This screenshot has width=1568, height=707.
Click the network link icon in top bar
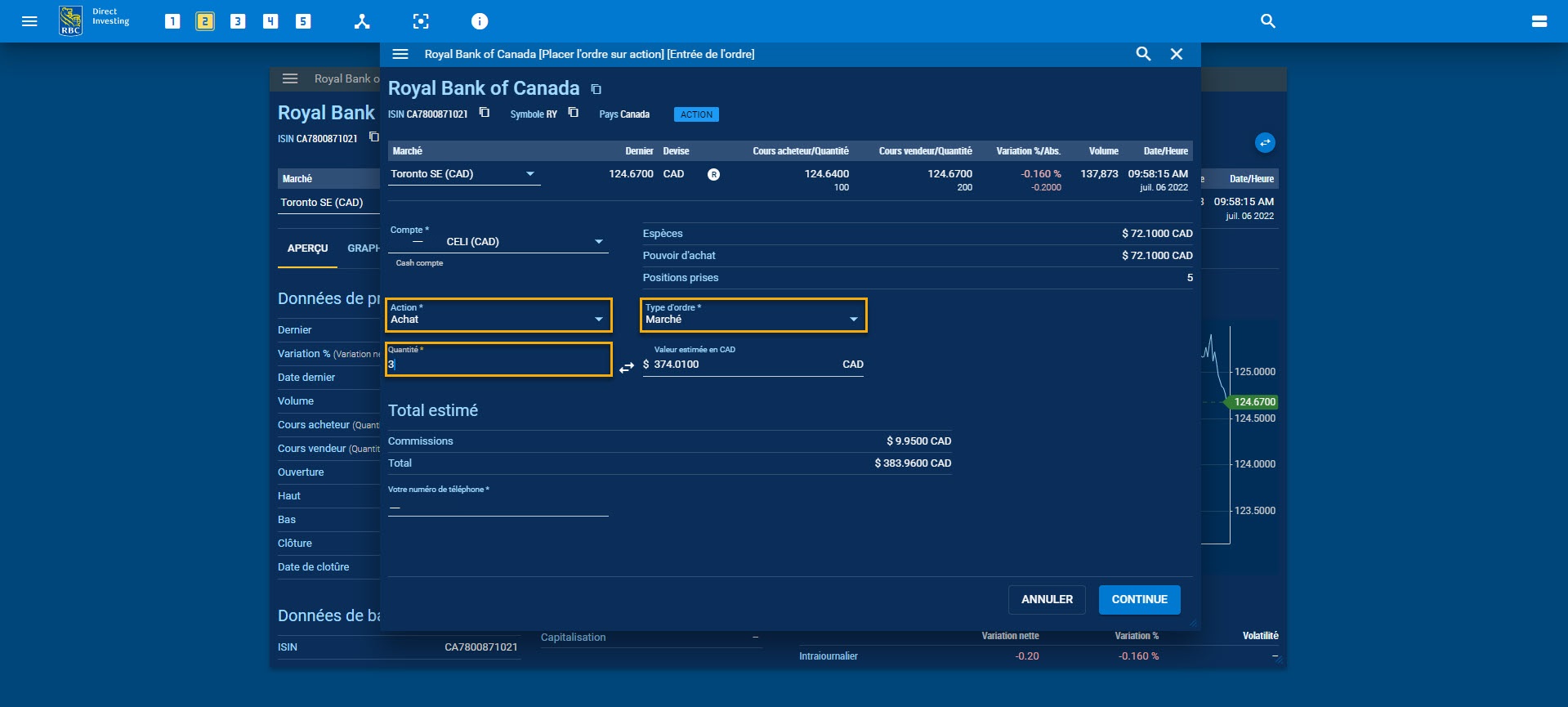(362, 21)
